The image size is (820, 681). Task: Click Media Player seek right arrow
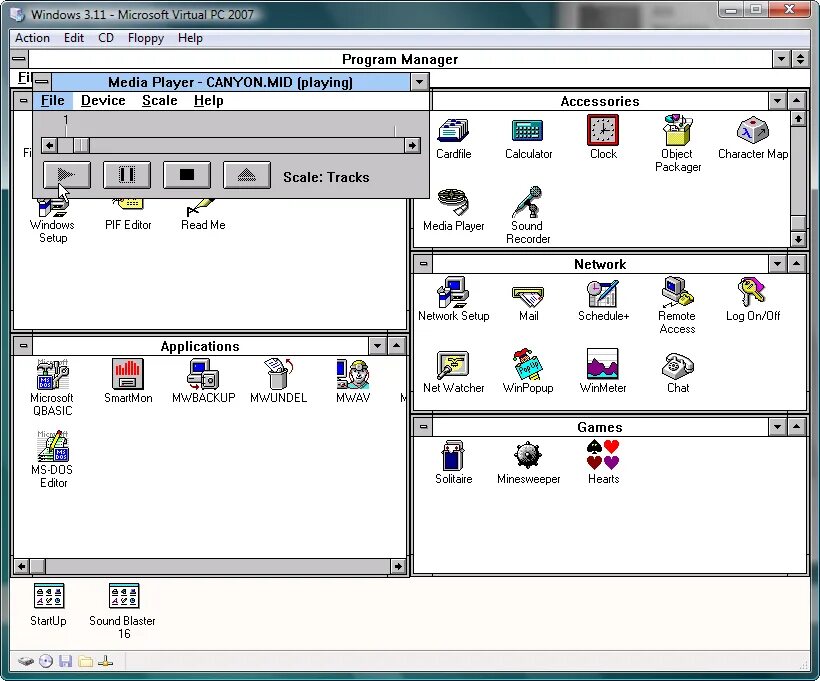(412, 145)
